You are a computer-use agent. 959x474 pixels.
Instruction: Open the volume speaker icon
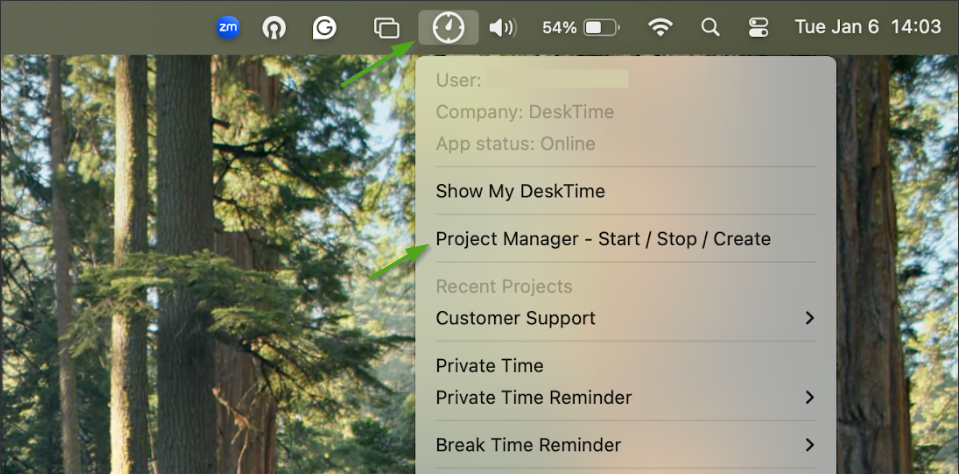(x=502, y=27)
